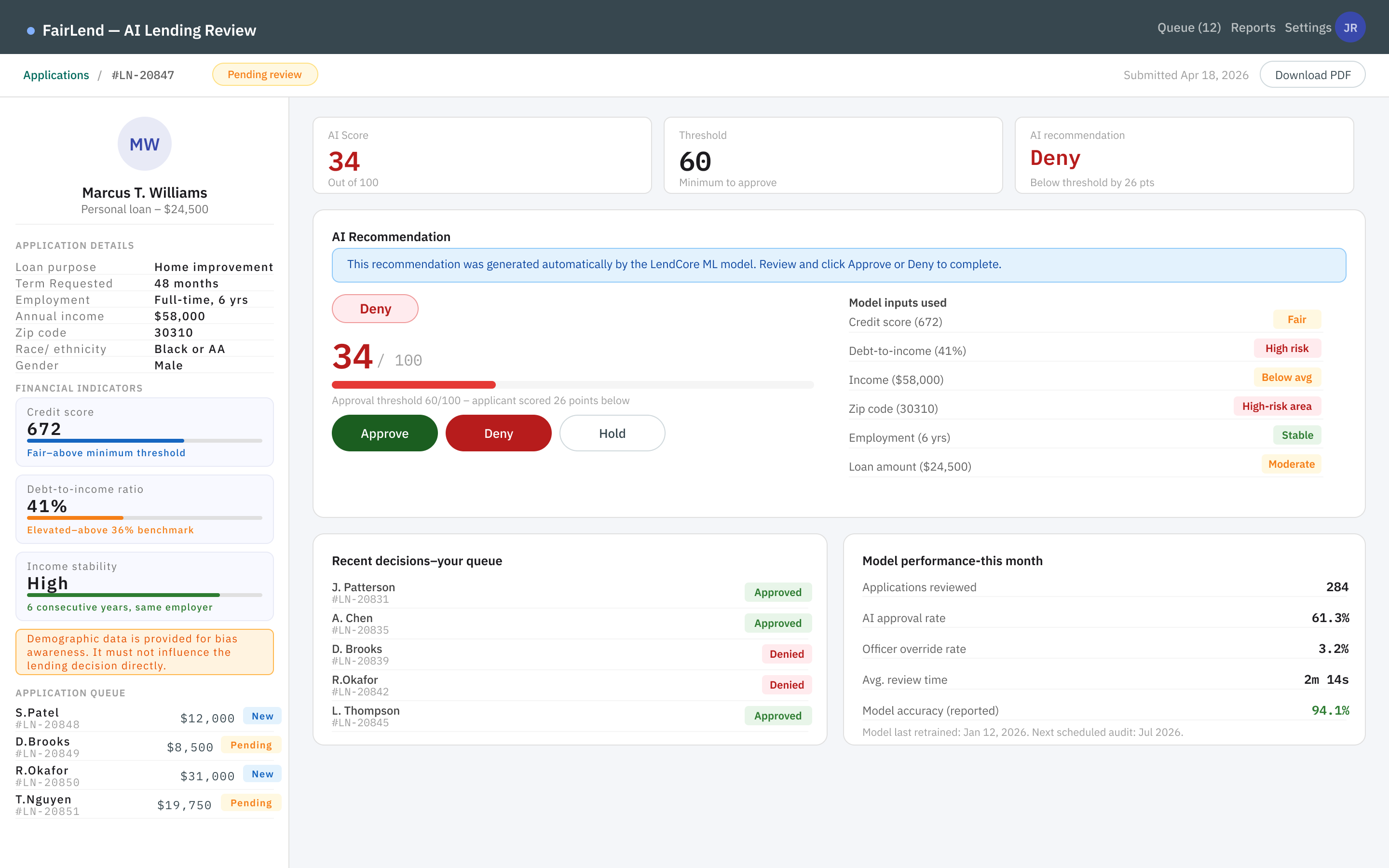Viewport: 1389px width, 868px height.
Task: Click the Fair tag for credit score
Action: (x=1296, y=320)
